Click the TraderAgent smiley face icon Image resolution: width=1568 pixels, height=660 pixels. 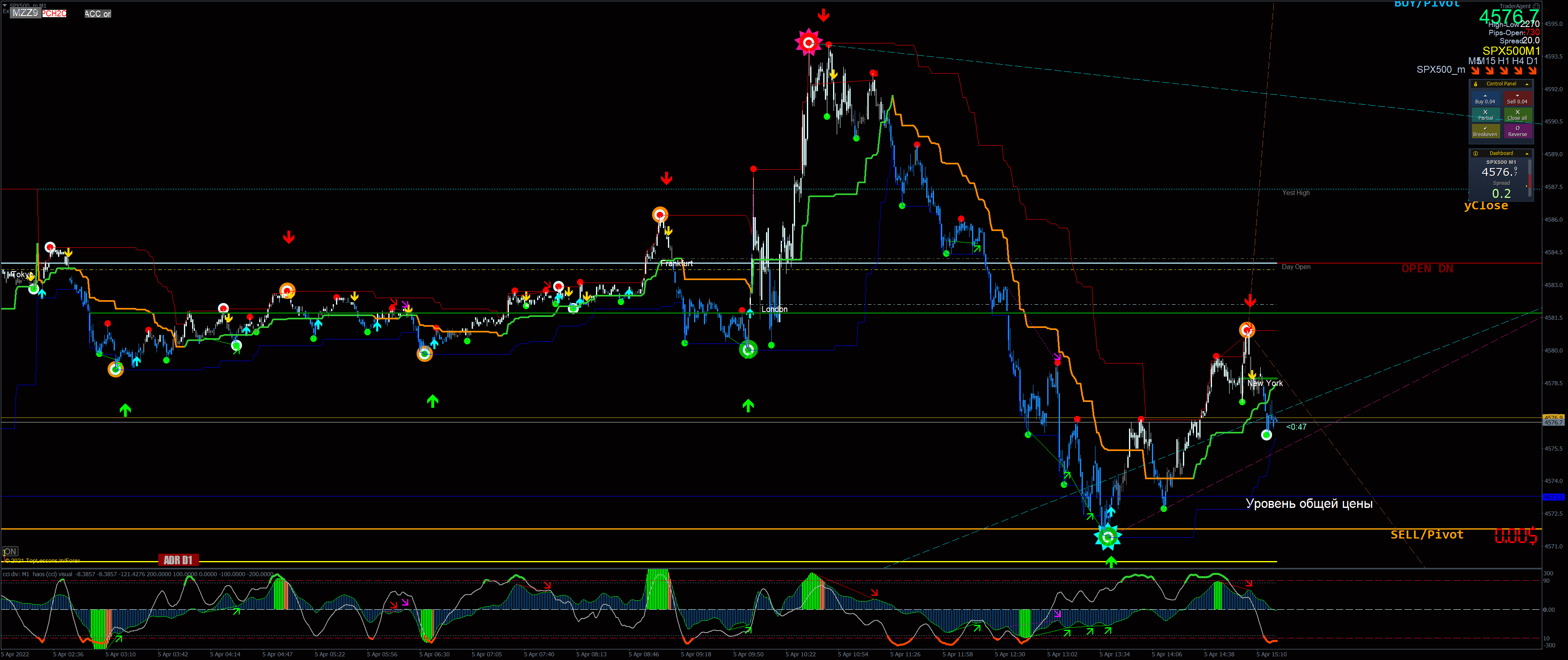pyautogui.click(x=1536, y=6)
